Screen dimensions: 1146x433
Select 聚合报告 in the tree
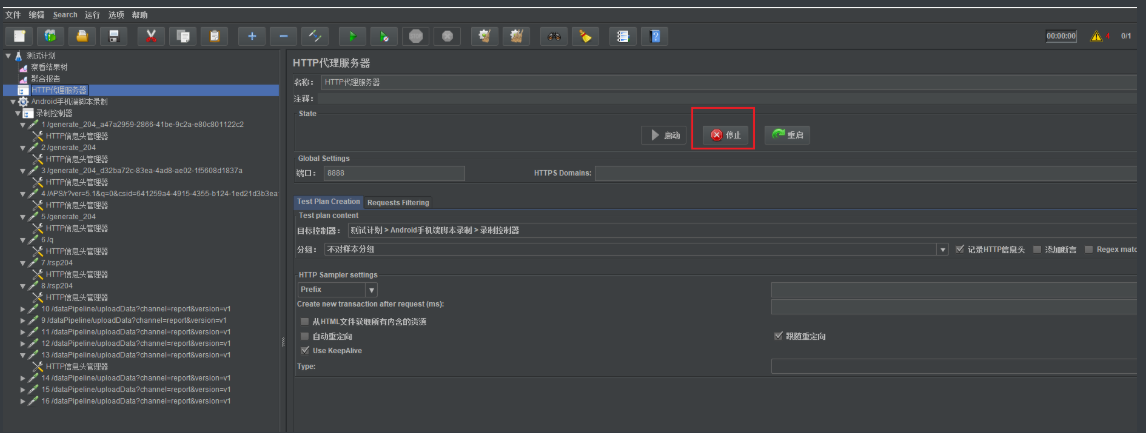pos(45,79)
